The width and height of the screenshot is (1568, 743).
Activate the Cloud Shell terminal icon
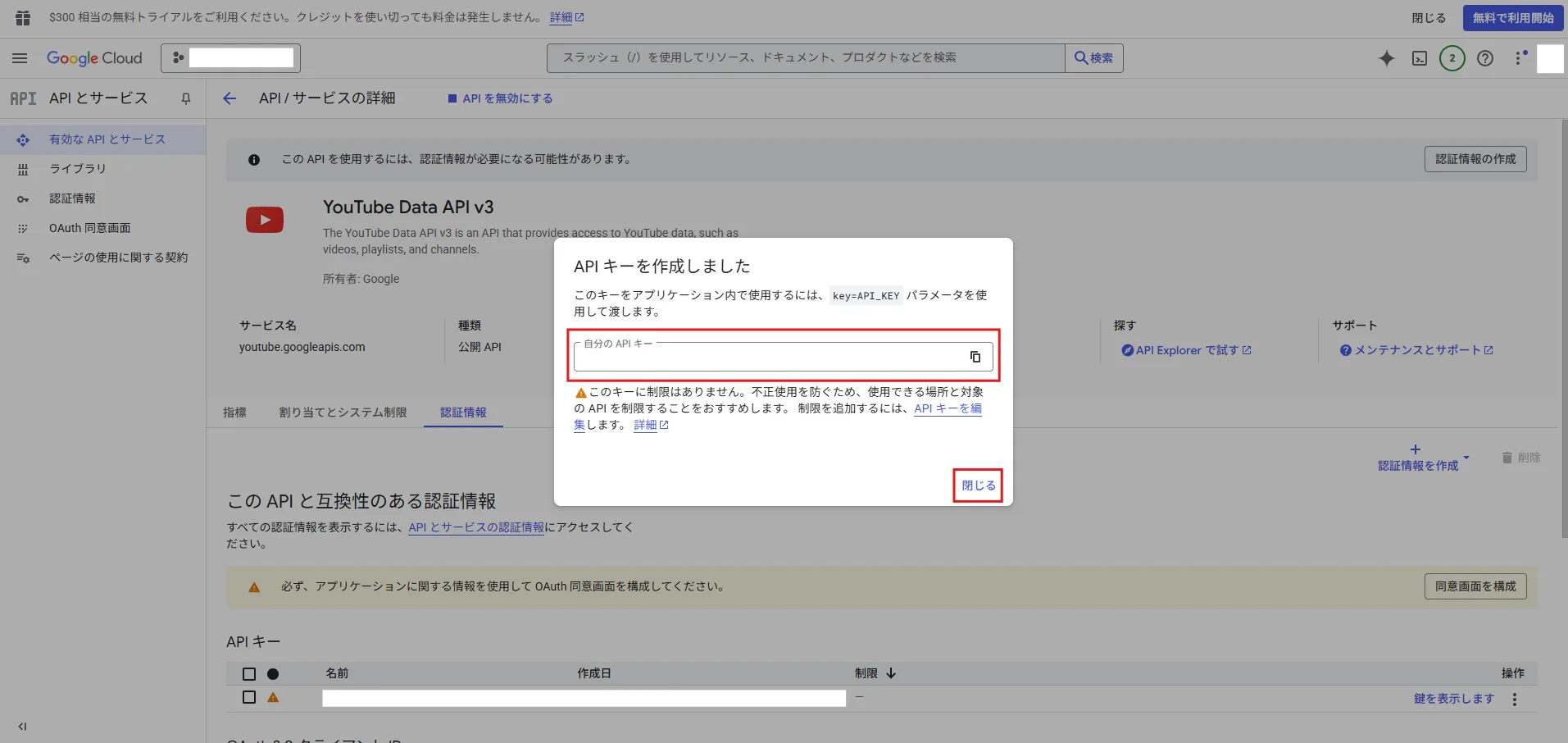[x=1420, y=58]
